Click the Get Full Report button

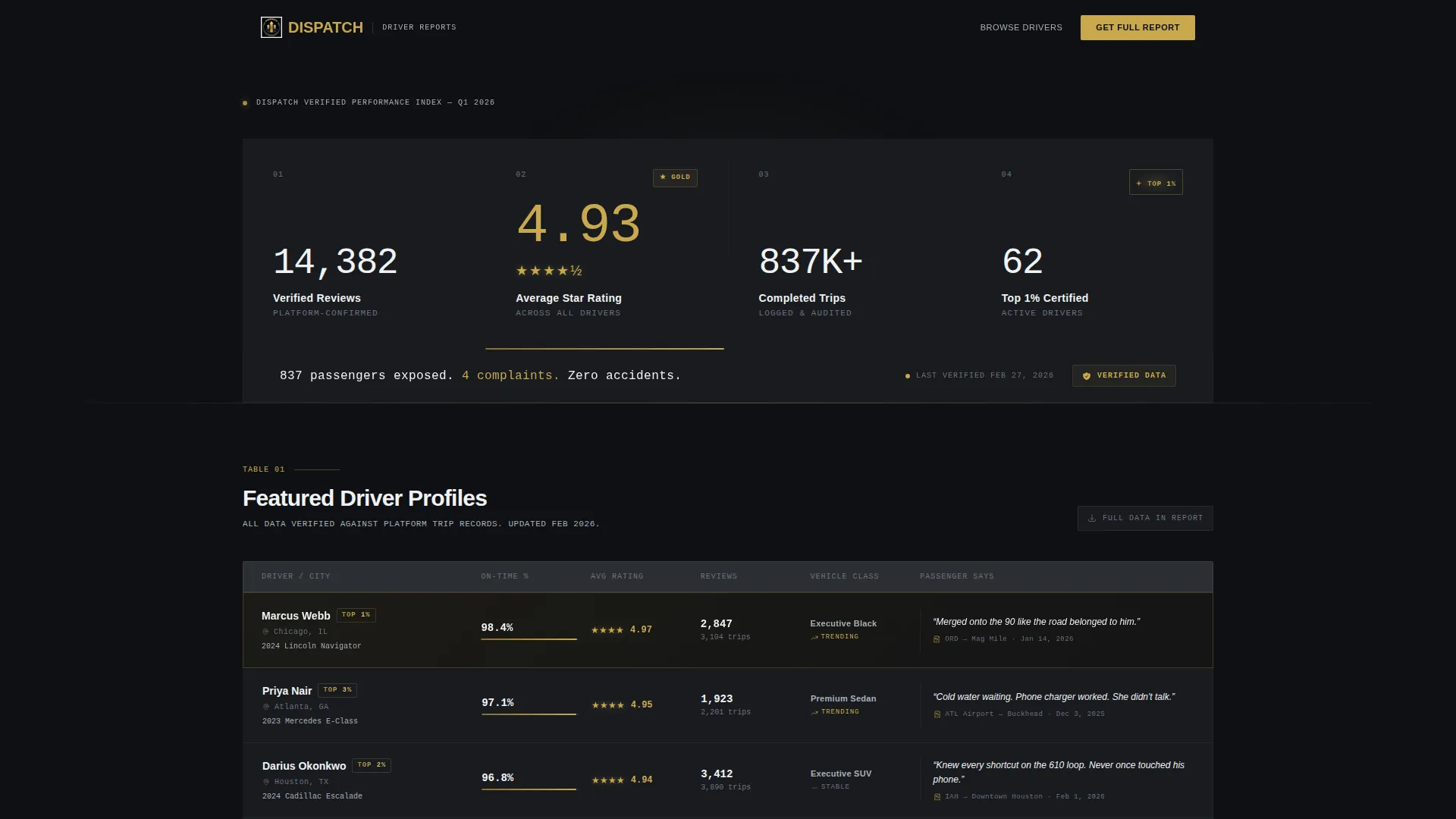(1137, 27)
